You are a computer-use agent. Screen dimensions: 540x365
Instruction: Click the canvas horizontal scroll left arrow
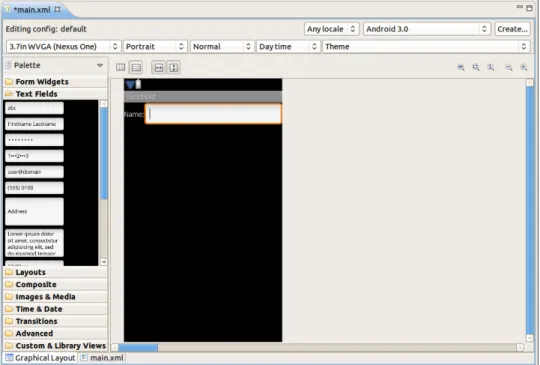click(x=115, y=347)
